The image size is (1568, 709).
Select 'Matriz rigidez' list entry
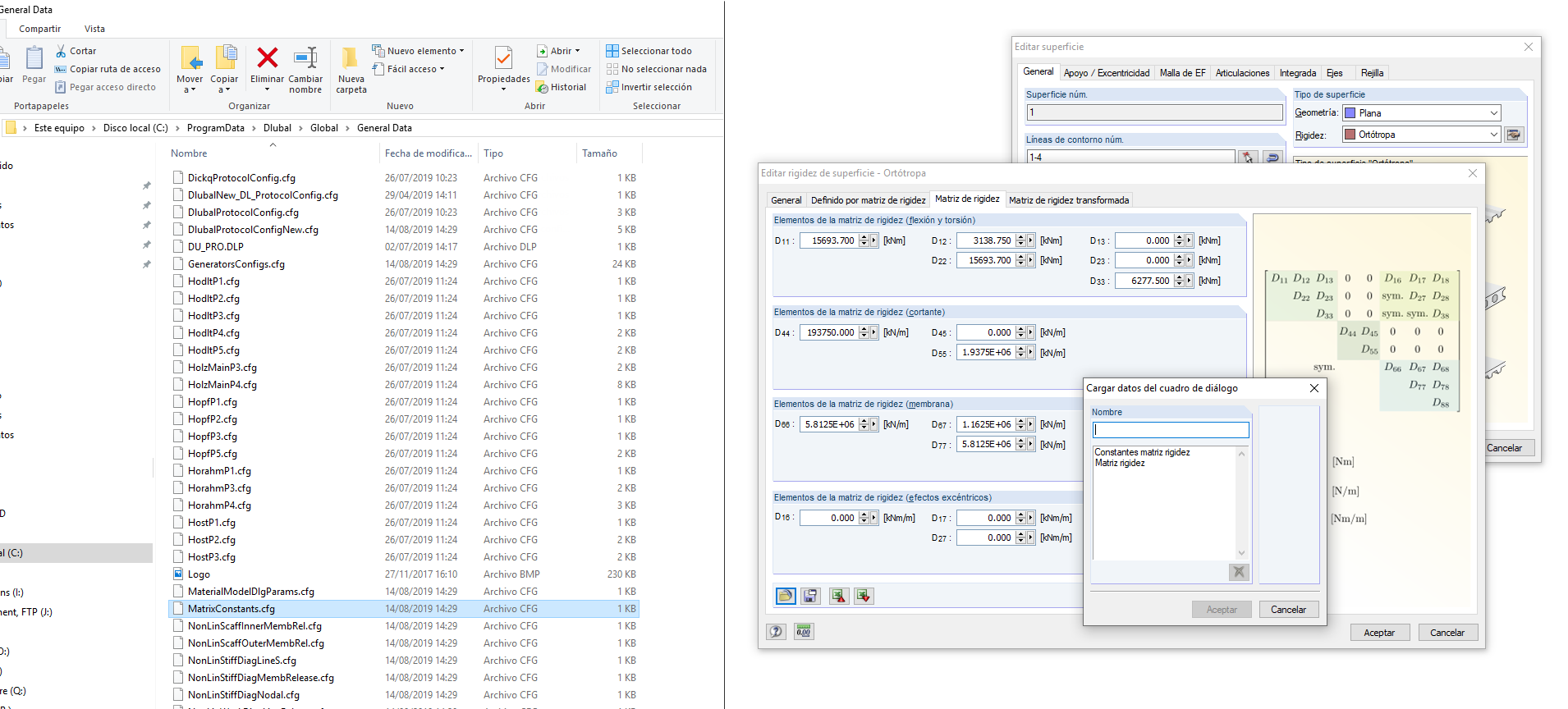click(x=1120, y=463)
